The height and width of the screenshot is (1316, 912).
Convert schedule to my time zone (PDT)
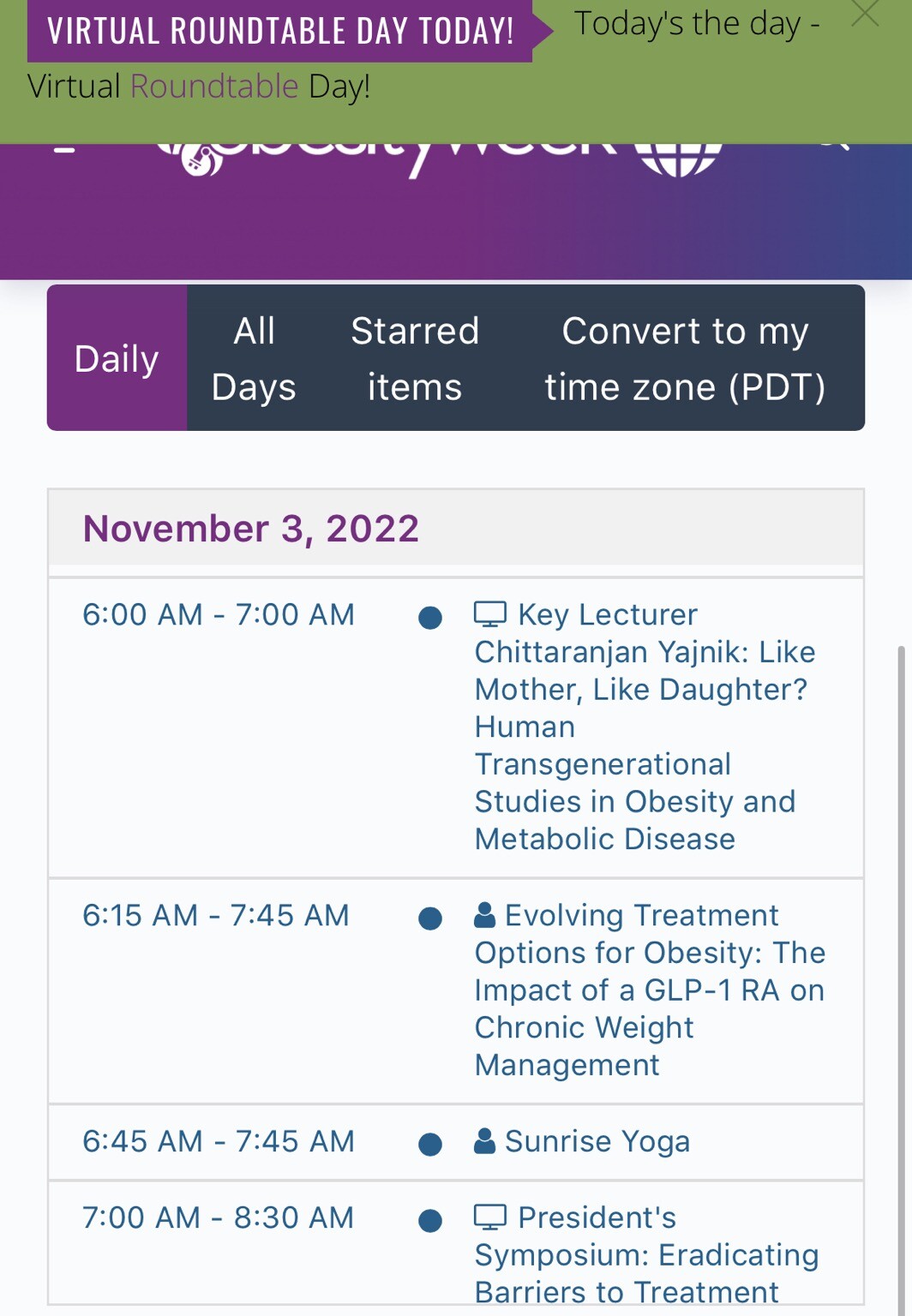(685, 358)
